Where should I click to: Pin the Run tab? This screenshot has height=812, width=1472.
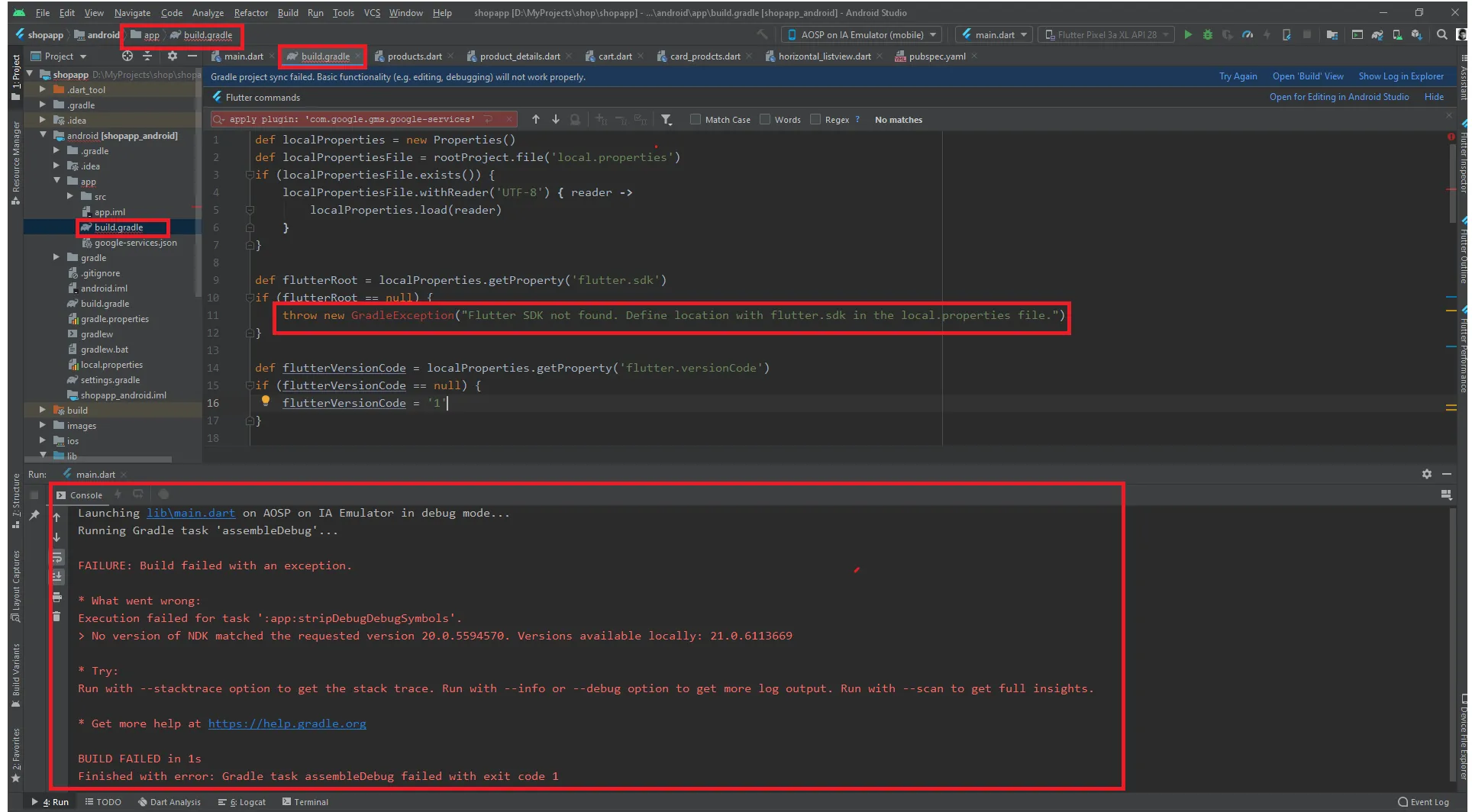34,515
